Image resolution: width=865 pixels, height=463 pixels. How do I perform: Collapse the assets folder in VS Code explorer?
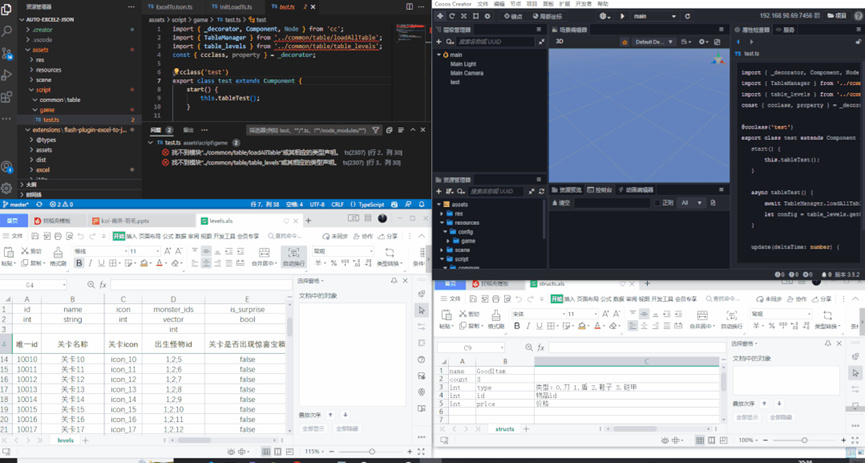pyautogui.click(x=40, y=49)
